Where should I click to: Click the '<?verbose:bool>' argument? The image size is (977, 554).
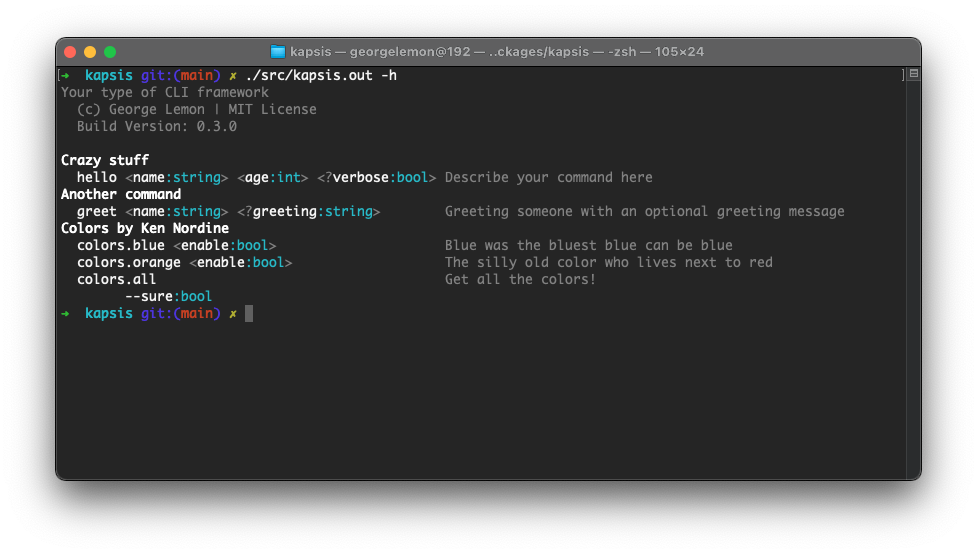click(x=377, y=178)
